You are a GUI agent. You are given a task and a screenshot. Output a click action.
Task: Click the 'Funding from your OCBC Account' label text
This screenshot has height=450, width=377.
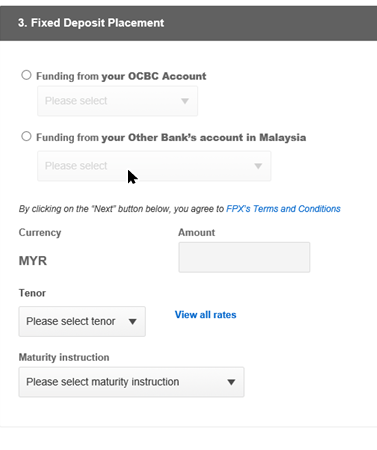pos(121,76)
